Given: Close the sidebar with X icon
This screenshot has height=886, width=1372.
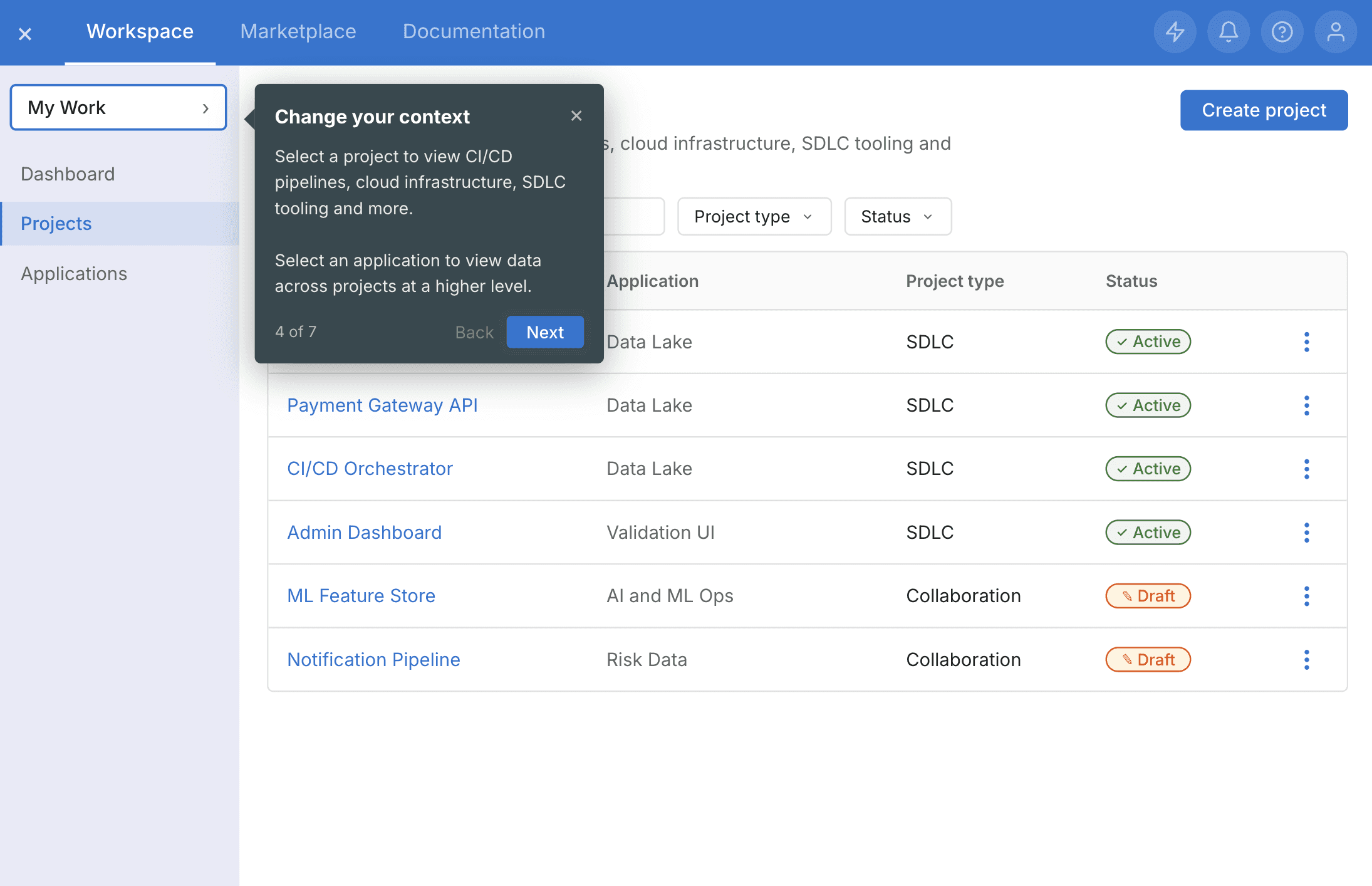Looking at the screenshot, I should pyautogui.click(x=25, y=34).
